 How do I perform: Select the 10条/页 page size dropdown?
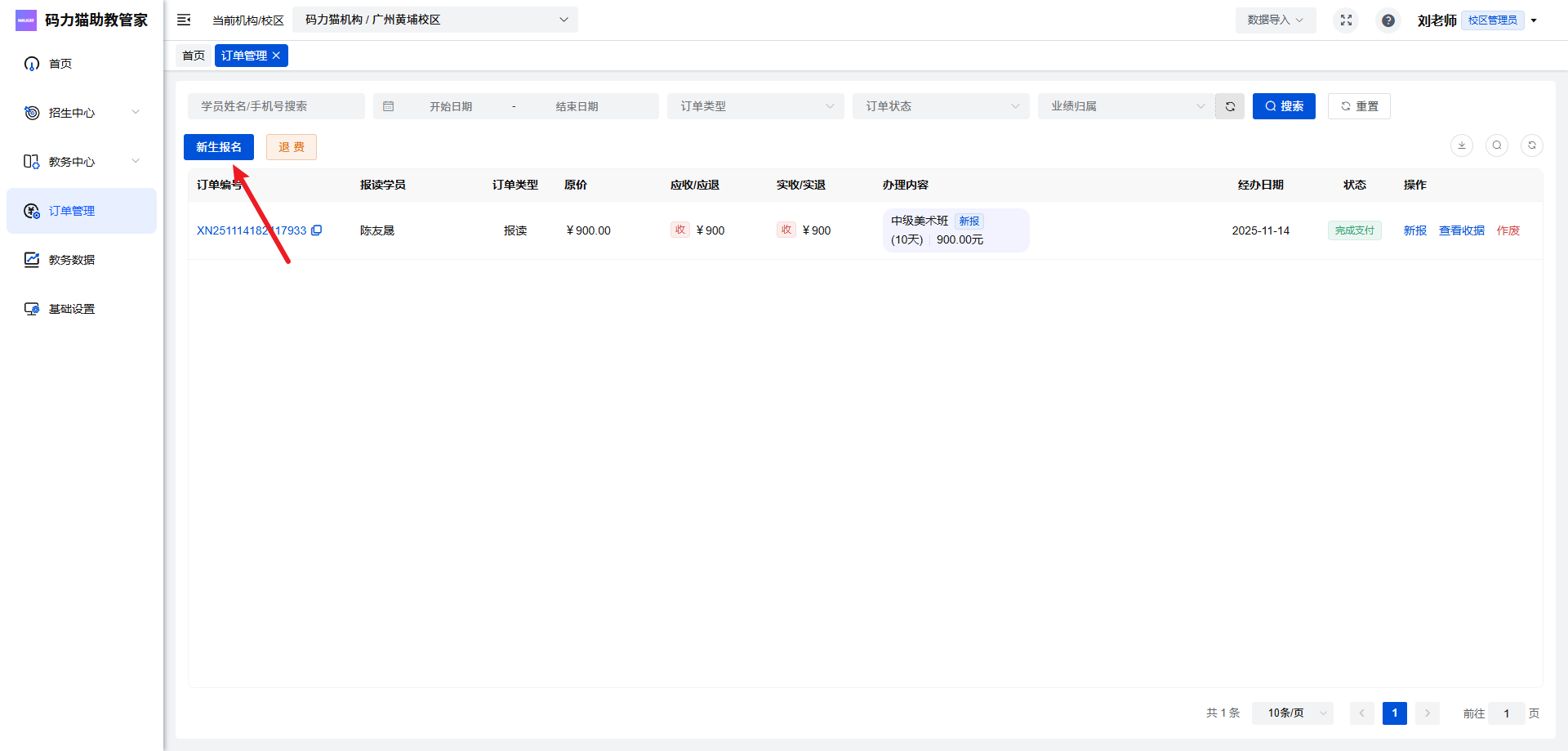point(1292,713)
